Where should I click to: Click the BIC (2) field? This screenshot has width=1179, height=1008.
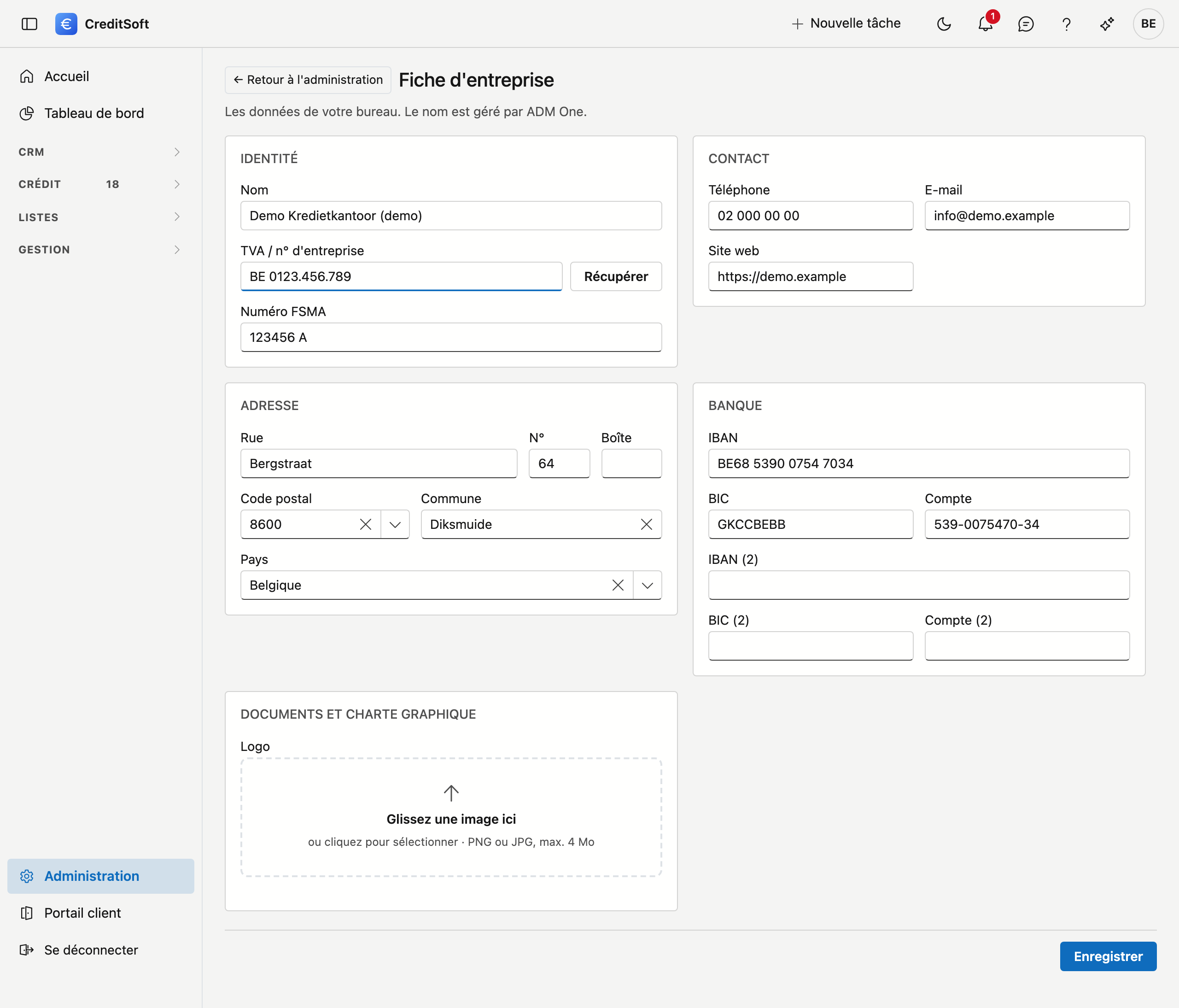tap(810, 646)
